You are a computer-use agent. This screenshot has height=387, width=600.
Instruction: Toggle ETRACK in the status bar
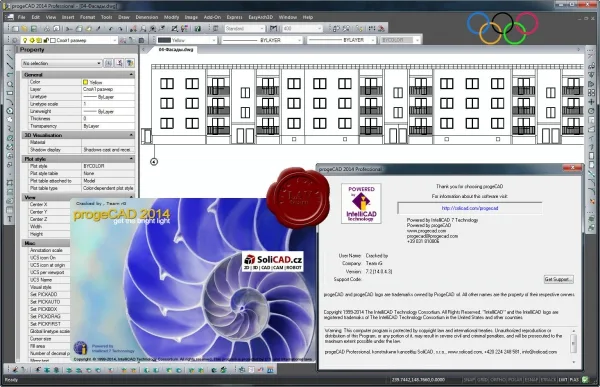point(548,380)
